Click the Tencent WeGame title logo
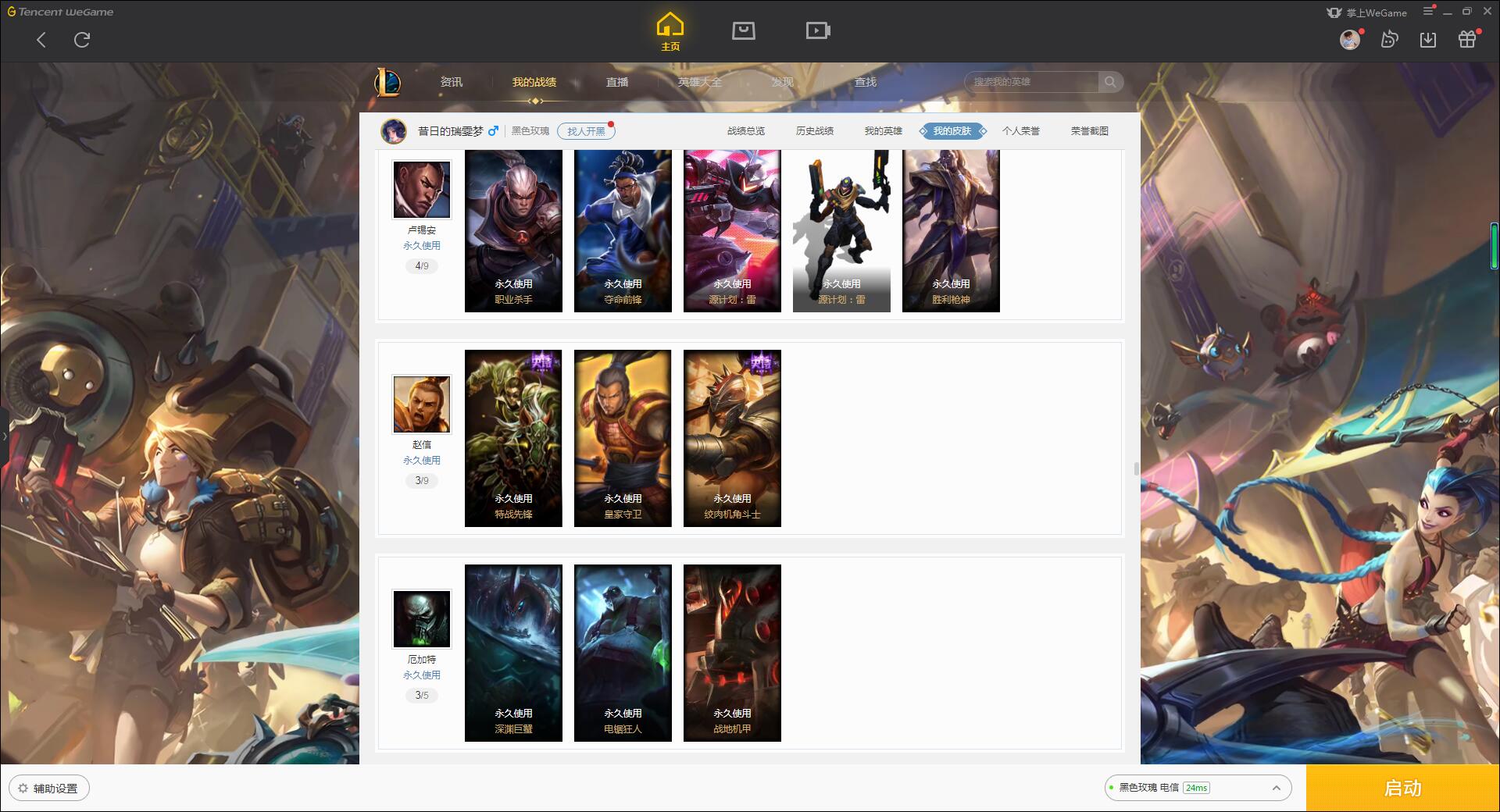Viewport: 1500px width, 812px height. [x=60, y=12]
